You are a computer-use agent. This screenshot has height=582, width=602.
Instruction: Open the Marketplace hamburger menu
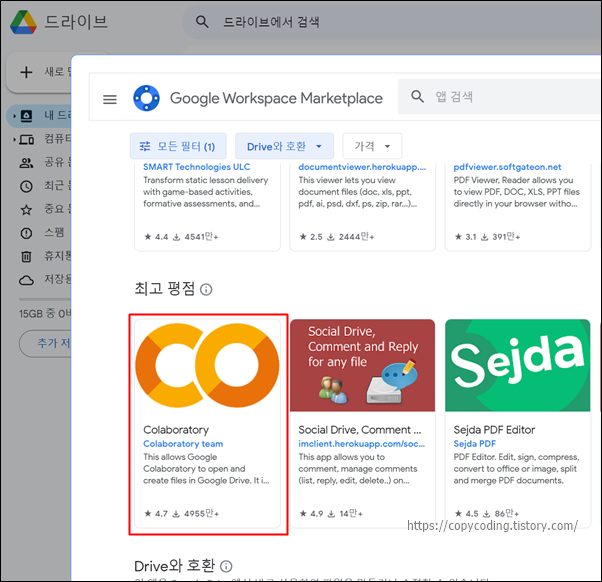[110, 99]
